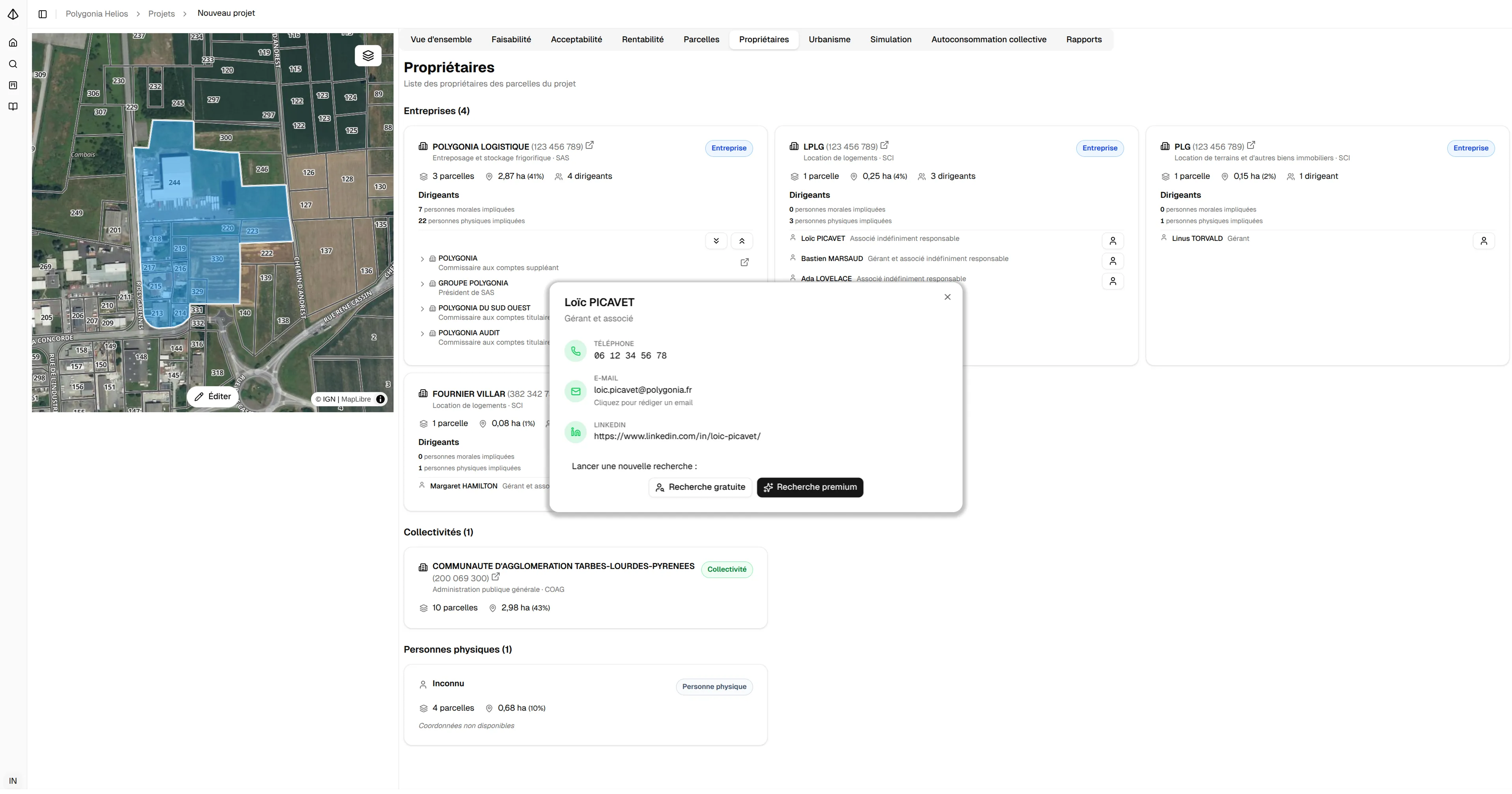
Task: Click parcel 244 on the map
Action: [x=174, y=183]
